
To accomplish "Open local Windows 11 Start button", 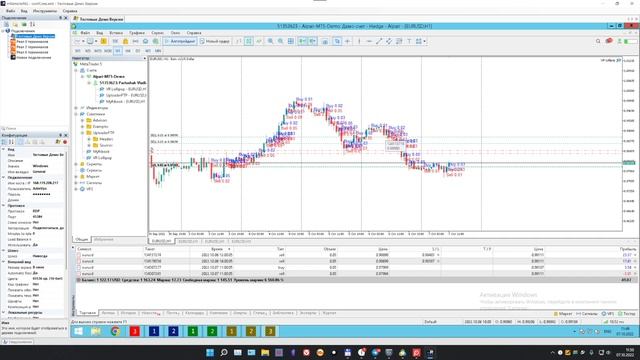I will [x=210, y=352].
